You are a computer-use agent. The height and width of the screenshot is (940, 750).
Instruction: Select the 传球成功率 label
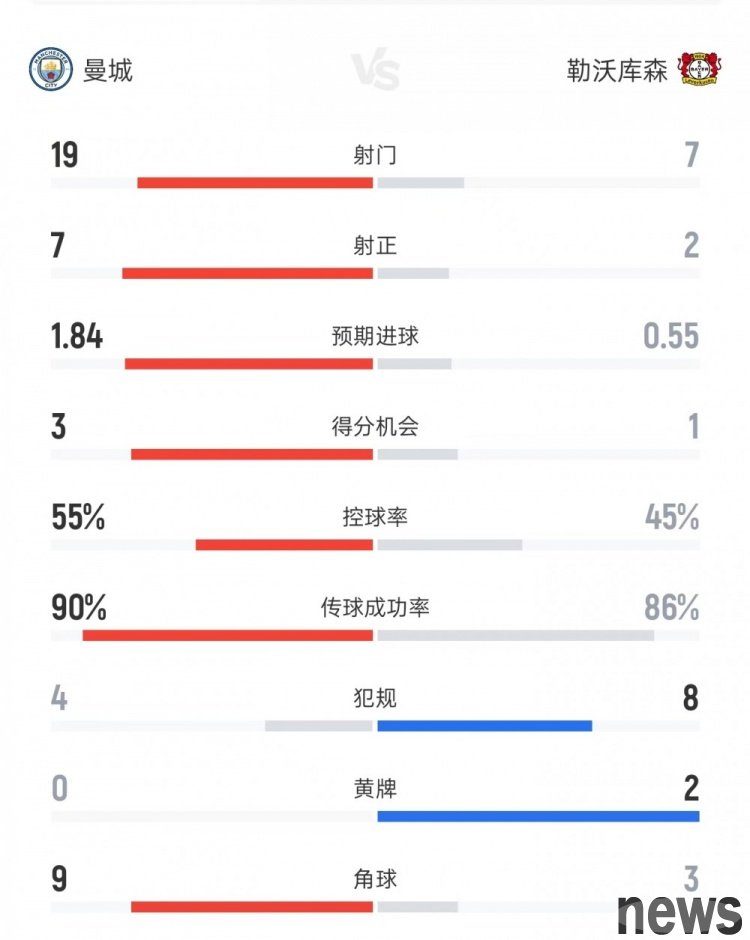click(375, 607)
